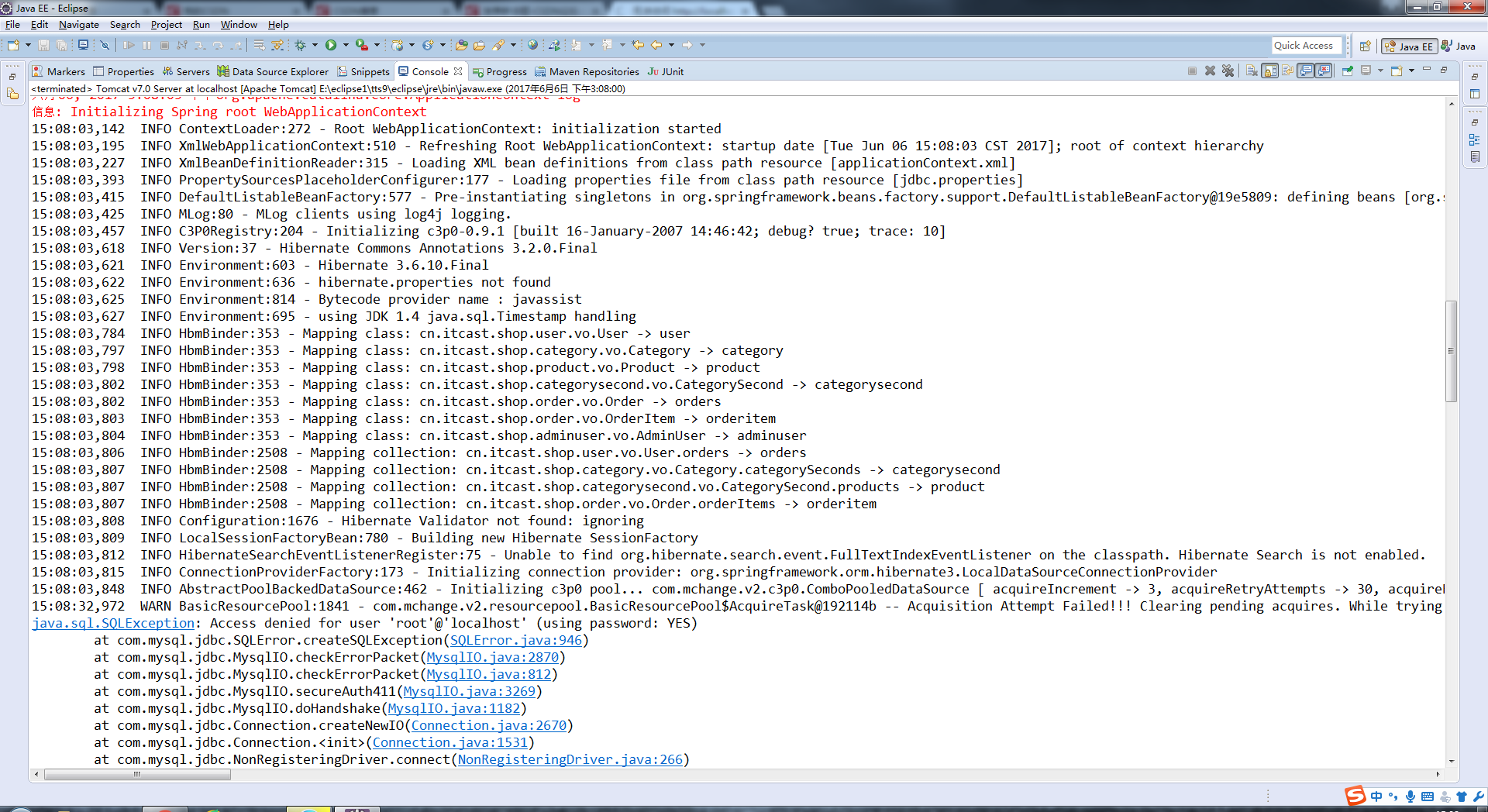This screenshot has height=812, width=1488.
Task: Click Remove Launch X icon in Console
Action: 1210,71
